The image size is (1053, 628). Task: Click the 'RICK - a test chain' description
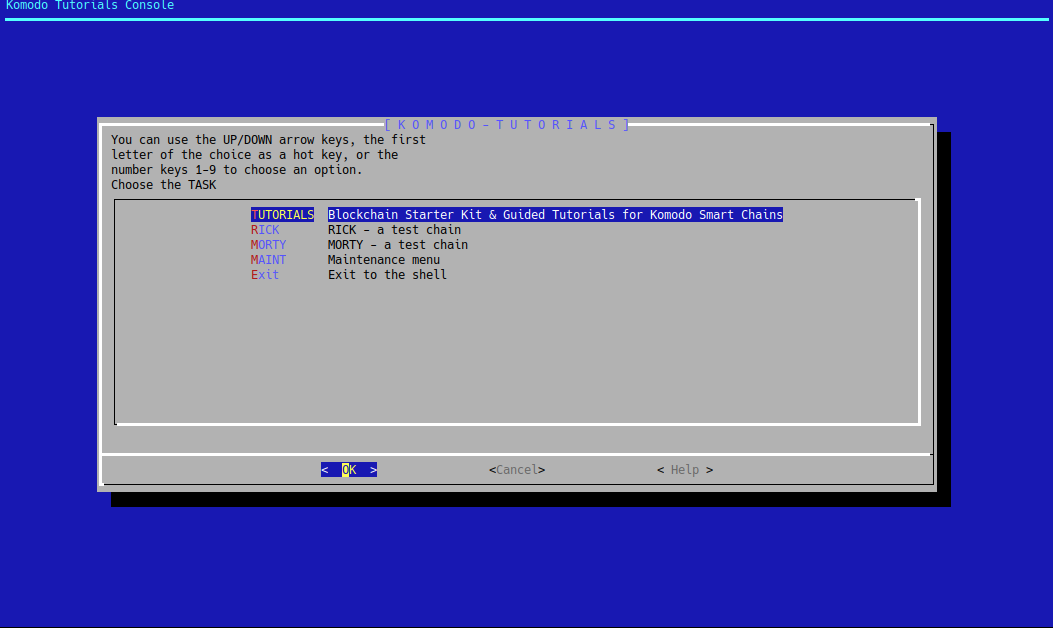(394, 230)
